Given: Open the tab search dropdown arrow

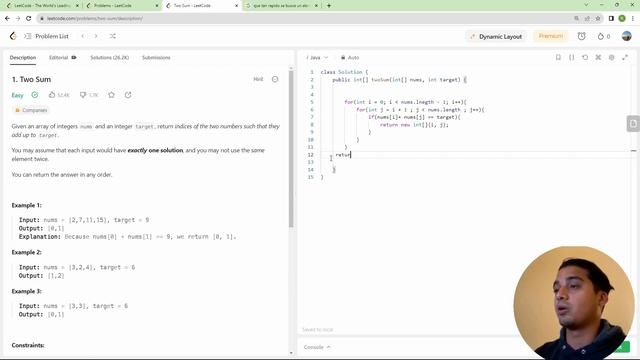Looking at the screenshot, I should point(586,5).
